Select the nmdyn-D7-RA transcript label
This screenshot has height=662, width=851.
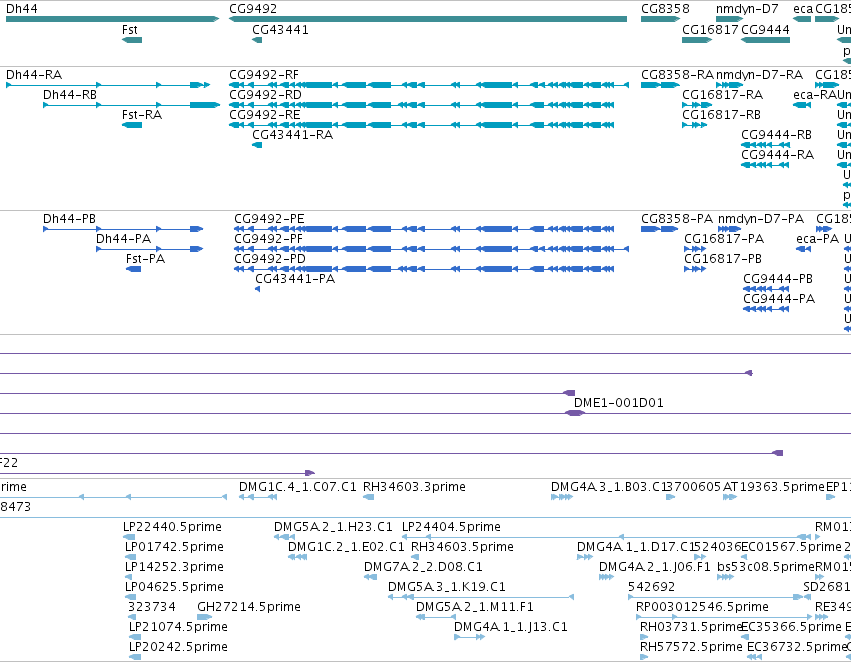pos(759,75)
